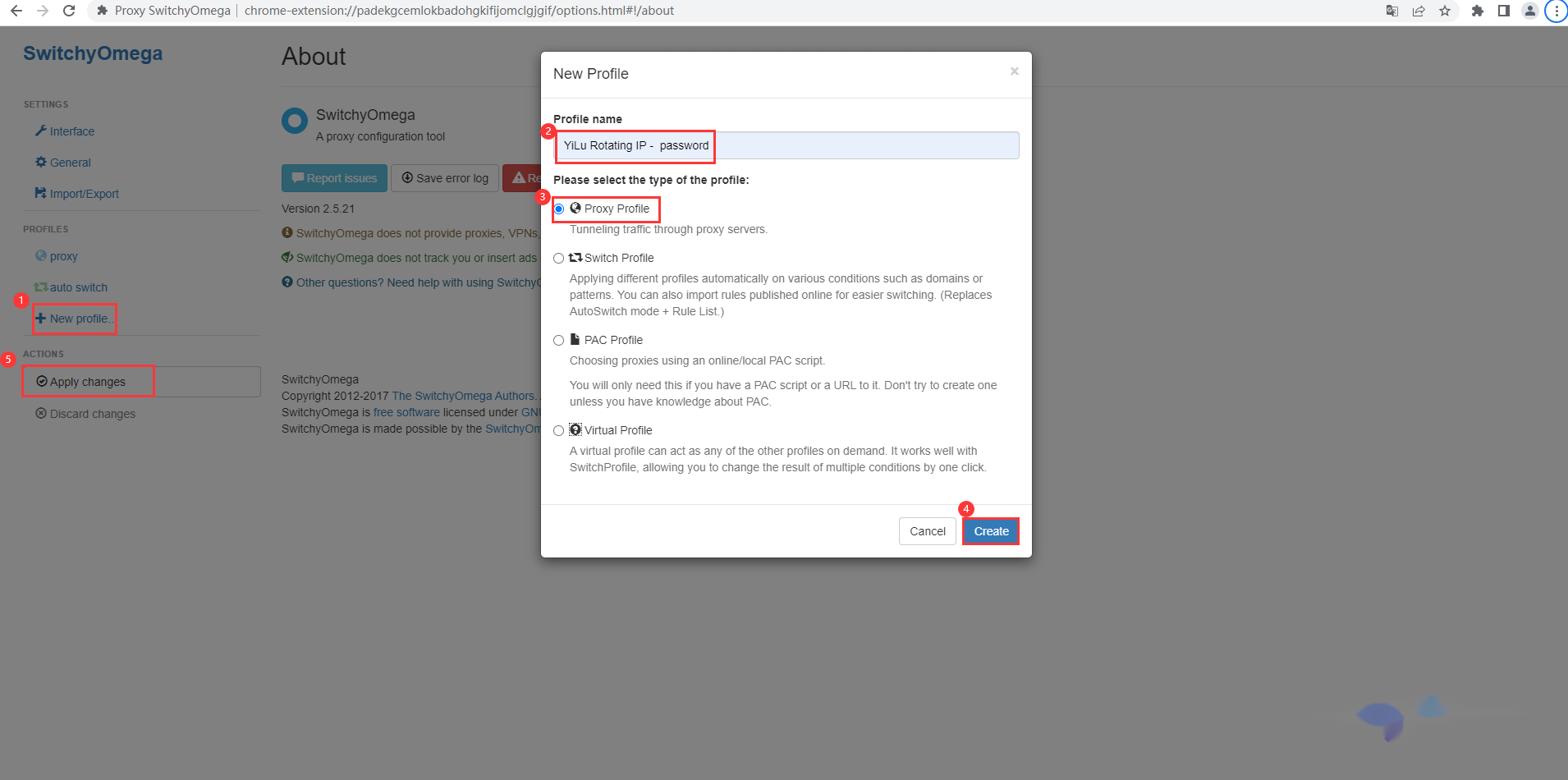Viewport: 1568px width, 780px height.
Task: Open the Chrome three-dot menu
Action: tap(1557, 11)
